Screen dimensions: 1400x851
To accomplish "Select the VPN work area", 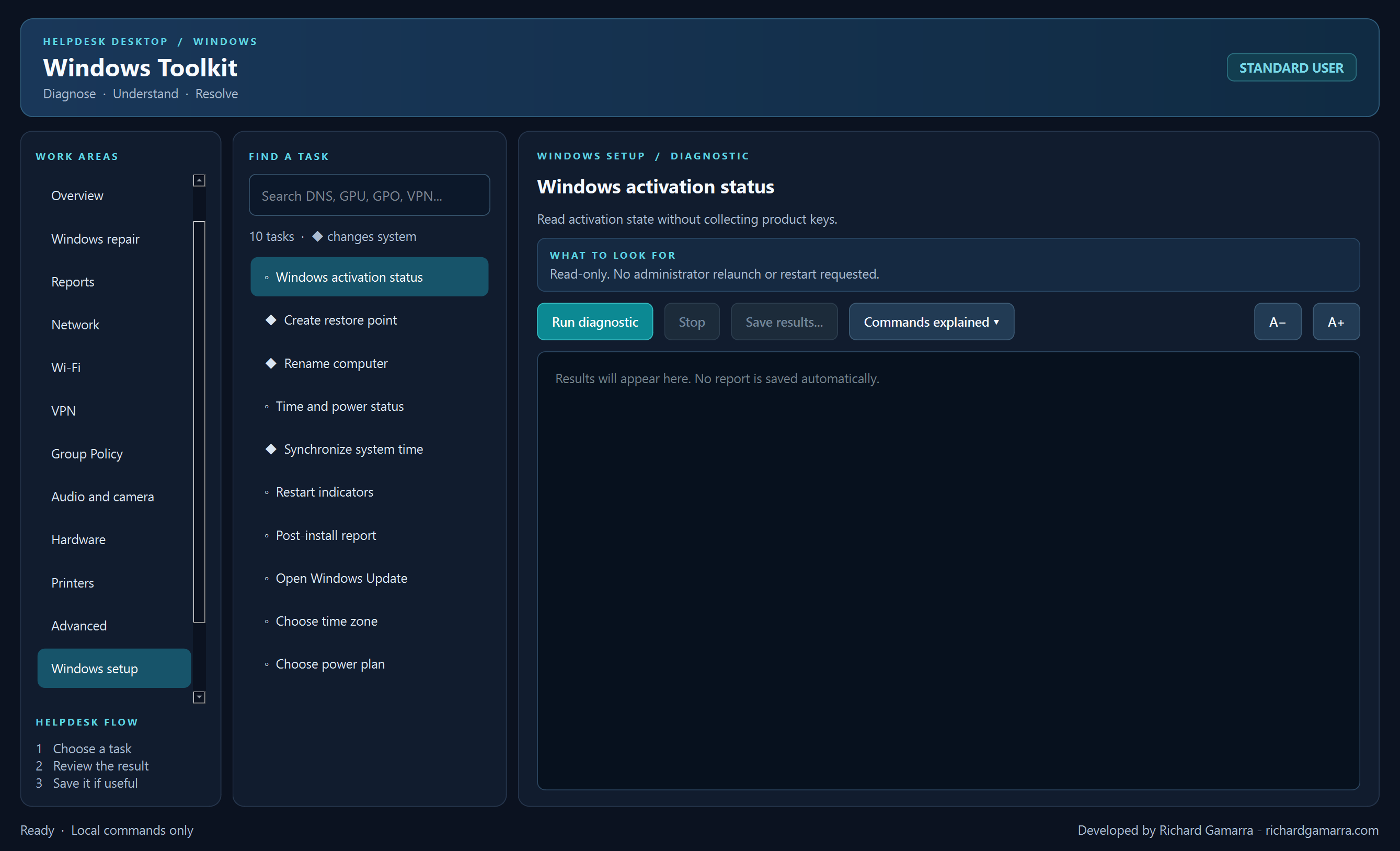I will (x=113, y=411).
